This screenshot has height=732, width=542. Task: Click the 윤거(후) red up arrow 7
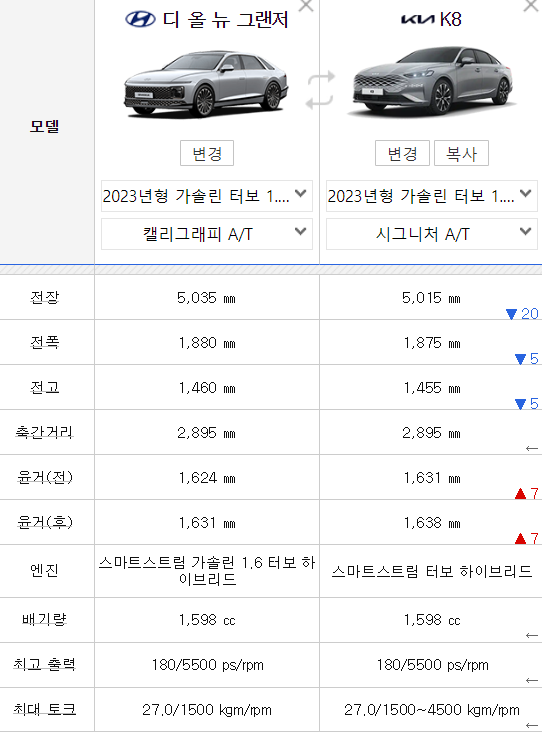pos(527,538)
